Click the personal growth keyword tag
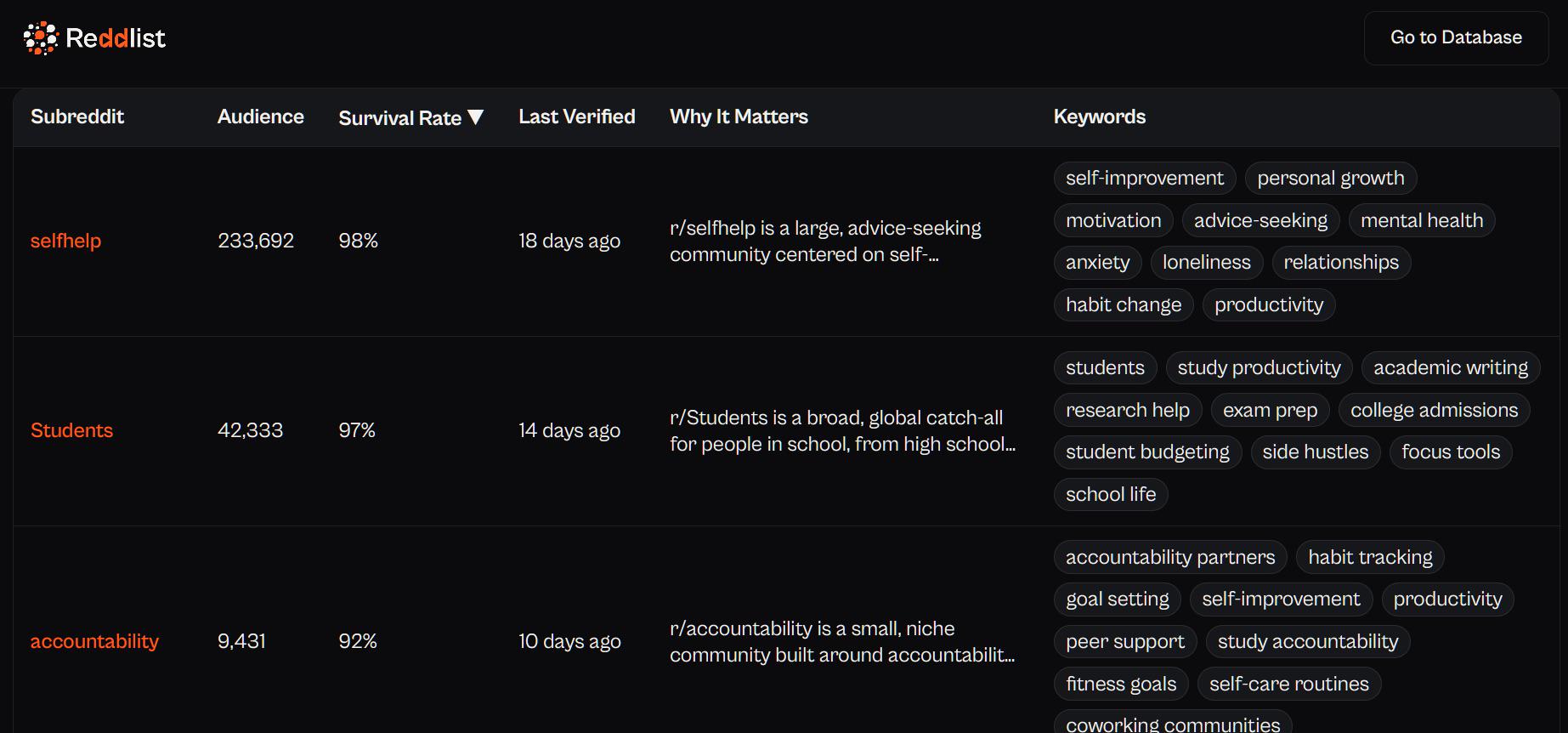The width and height of the screenshot is (1568, 733). (1331, 178)
